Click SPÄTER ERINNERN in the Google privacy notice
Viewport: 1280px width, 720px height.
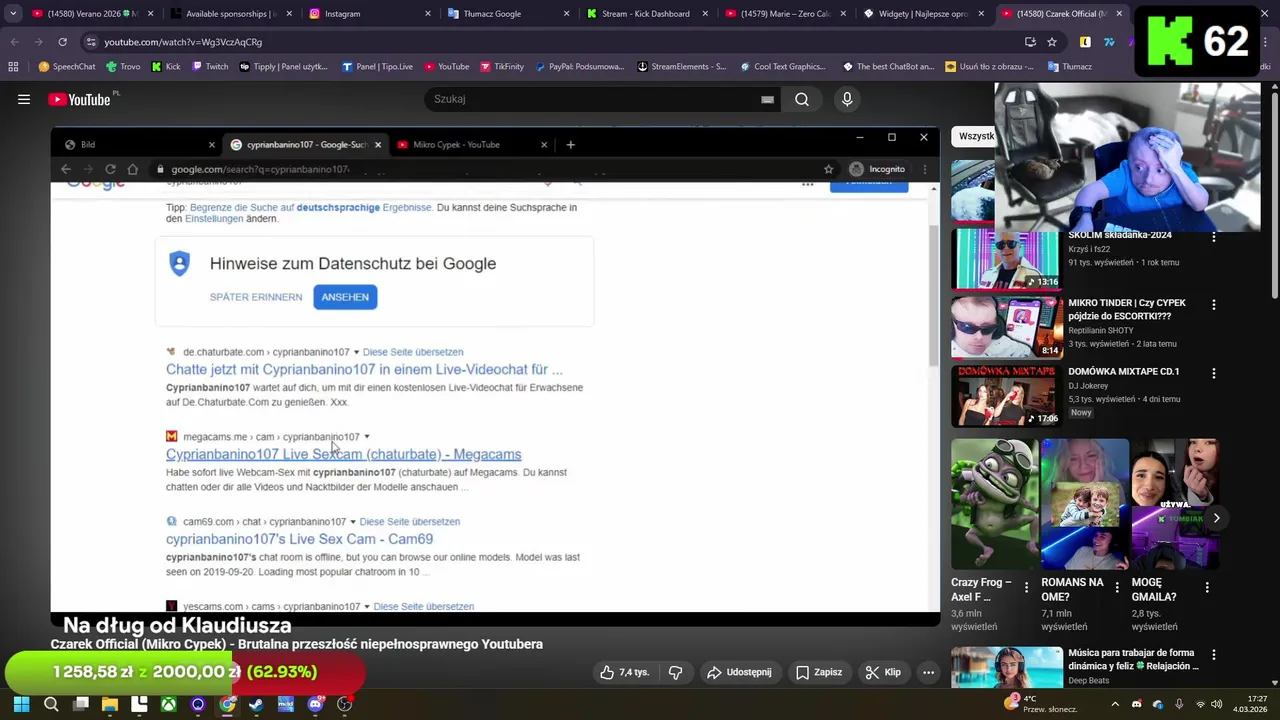coord(256,297)
